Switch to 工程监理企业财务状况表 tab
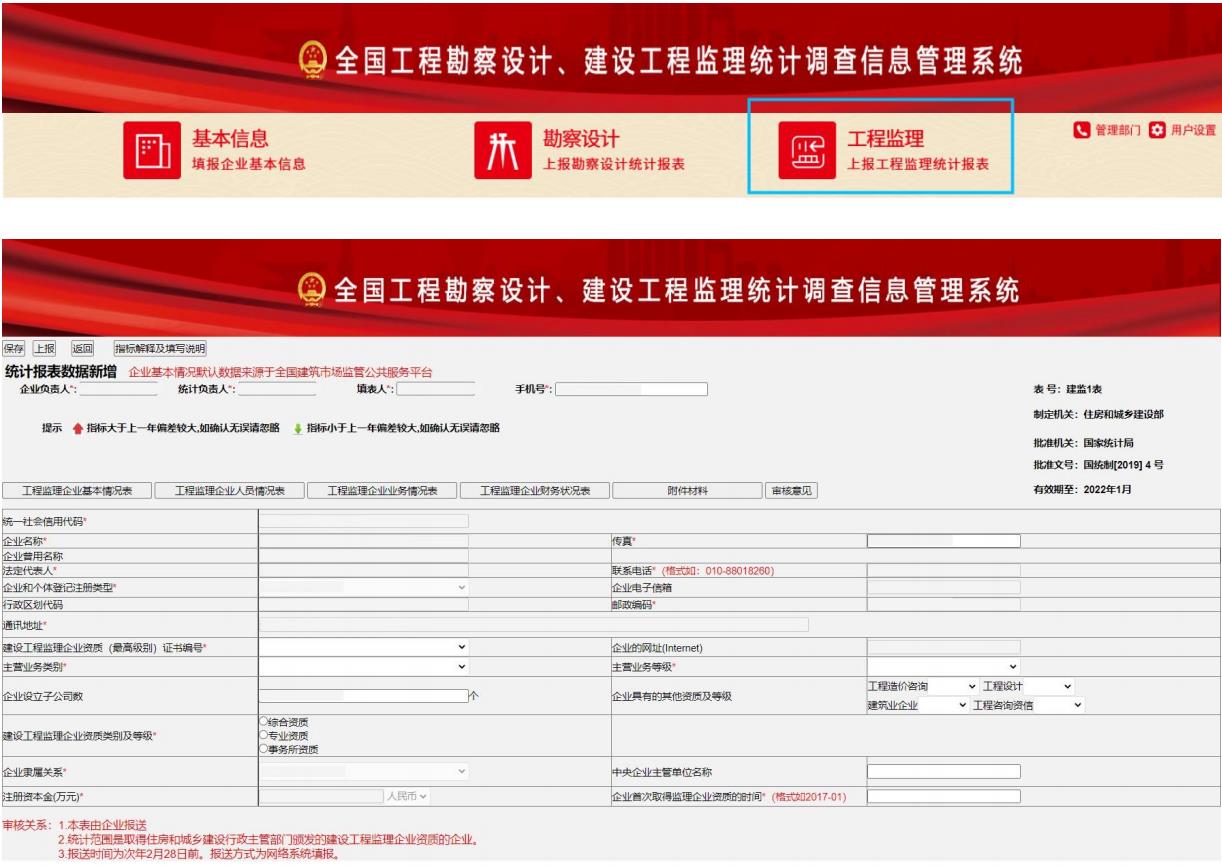Viewport: 1222px width, 867px height. pos(533,490)
